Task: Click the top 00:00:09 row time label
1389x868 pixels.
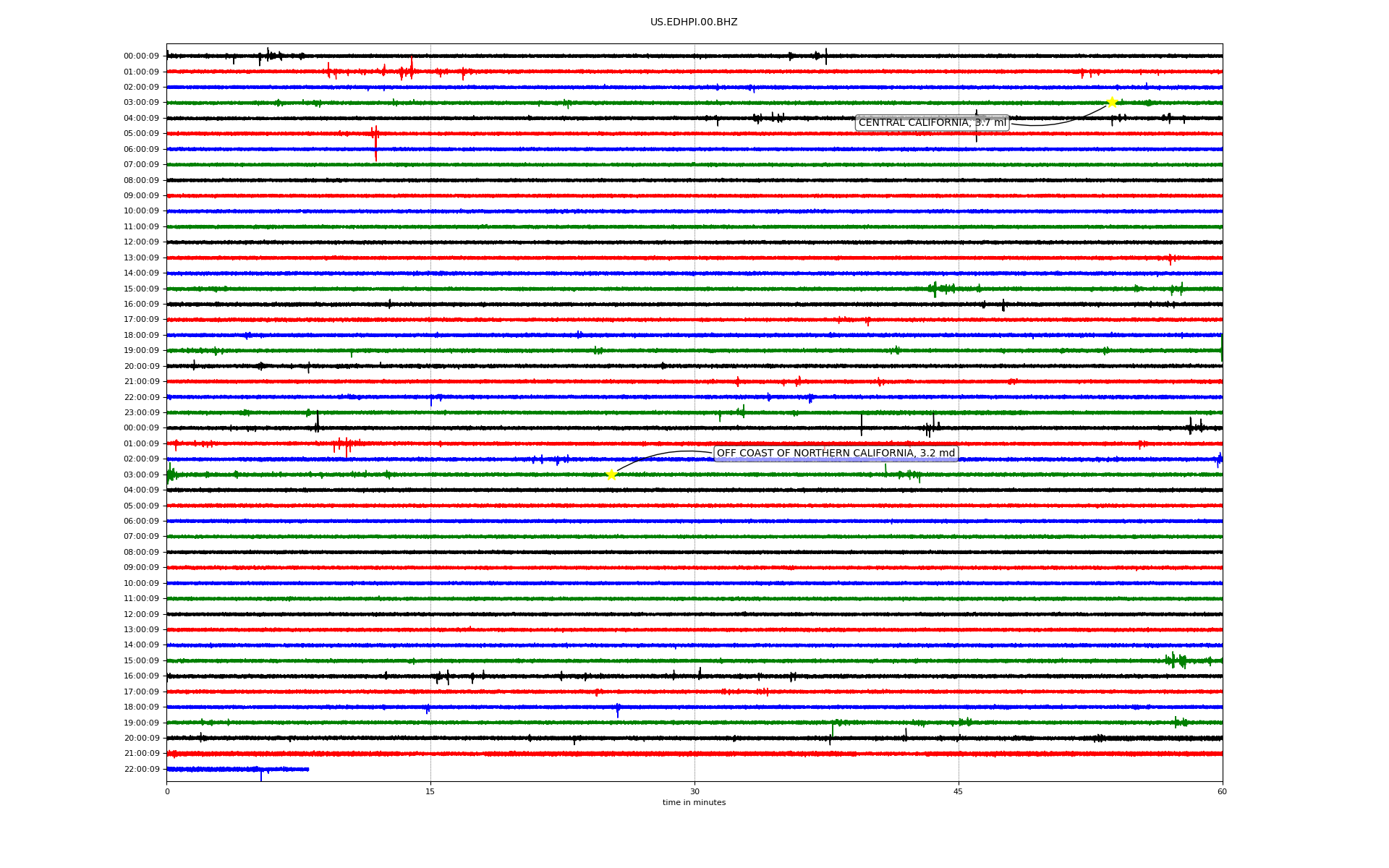Action: [141, 56]
